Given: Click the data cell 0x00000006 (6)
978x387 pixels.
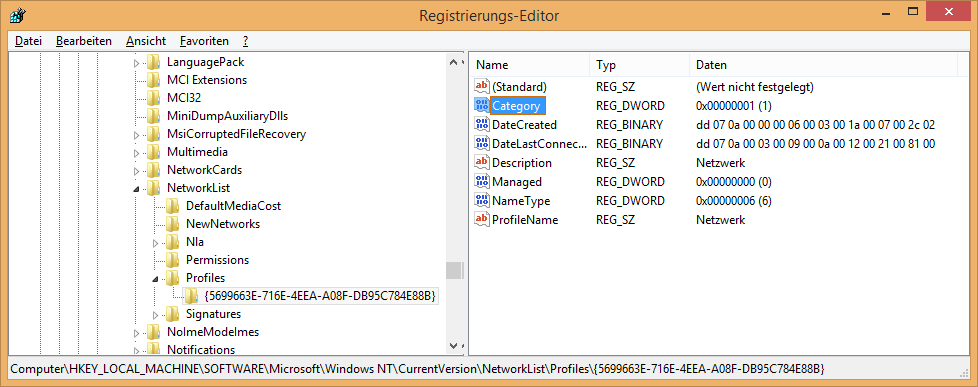Looking at the screenshot, I should click(x=734, y=201).
